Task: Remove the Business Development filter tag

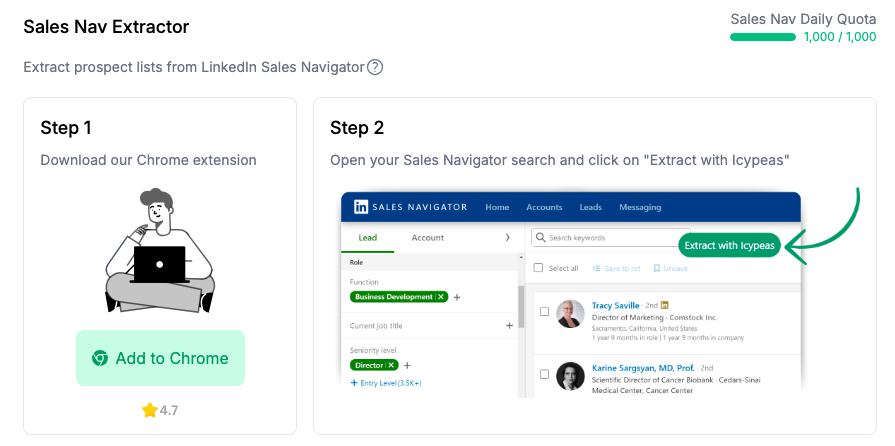Action: (441, 297)
